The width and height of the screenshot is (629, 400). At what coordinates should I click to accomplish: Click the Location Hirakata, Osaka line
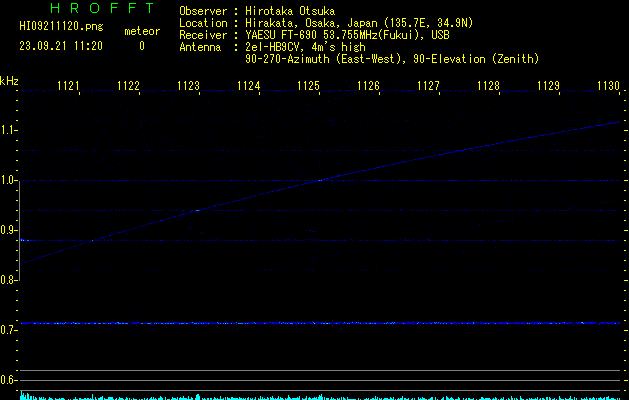pyautogui.click(x=326, y=23)
